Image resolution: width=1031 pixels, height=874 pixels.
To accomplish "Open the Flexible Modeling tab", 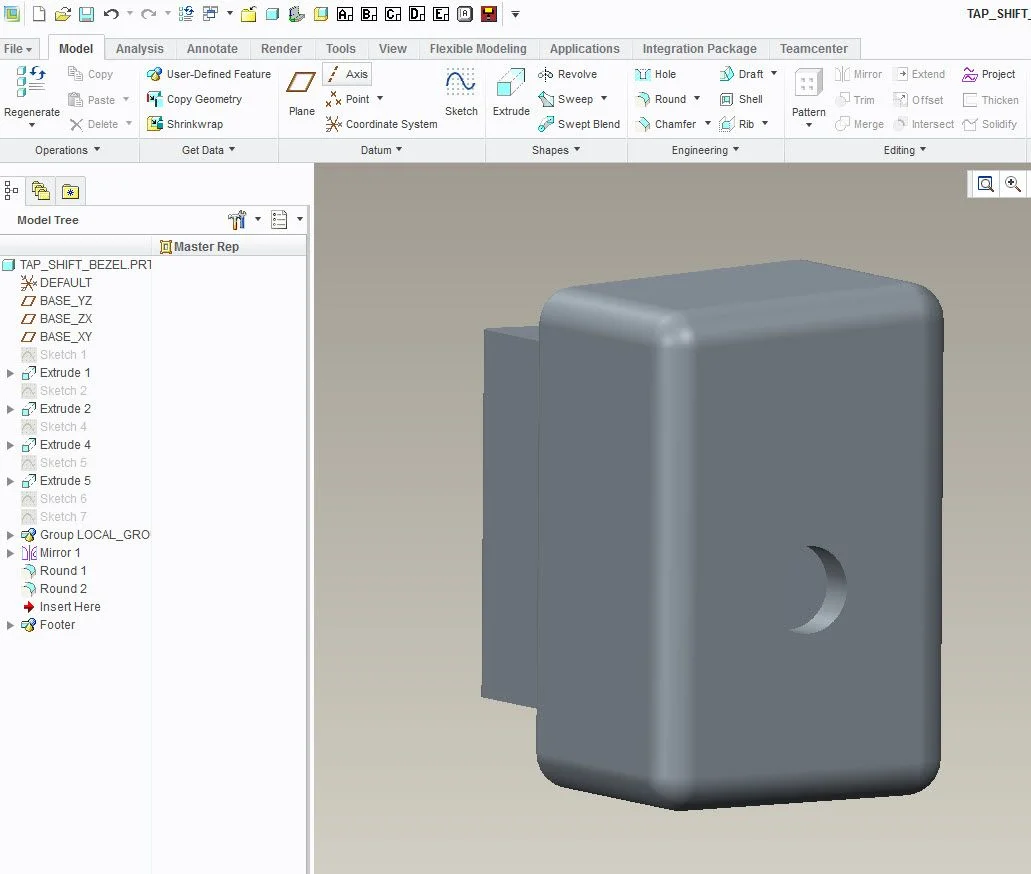I will 477,48.
